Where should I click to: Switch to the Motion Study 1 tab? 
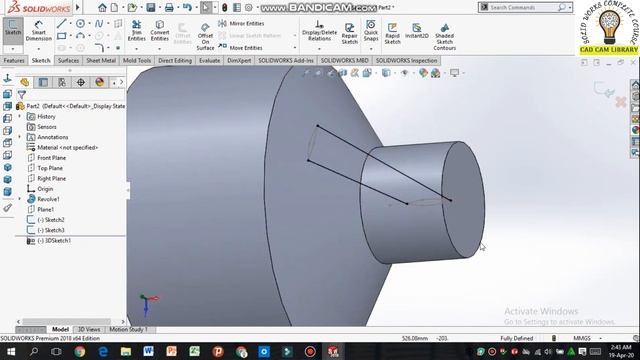(x=128, y=329)
